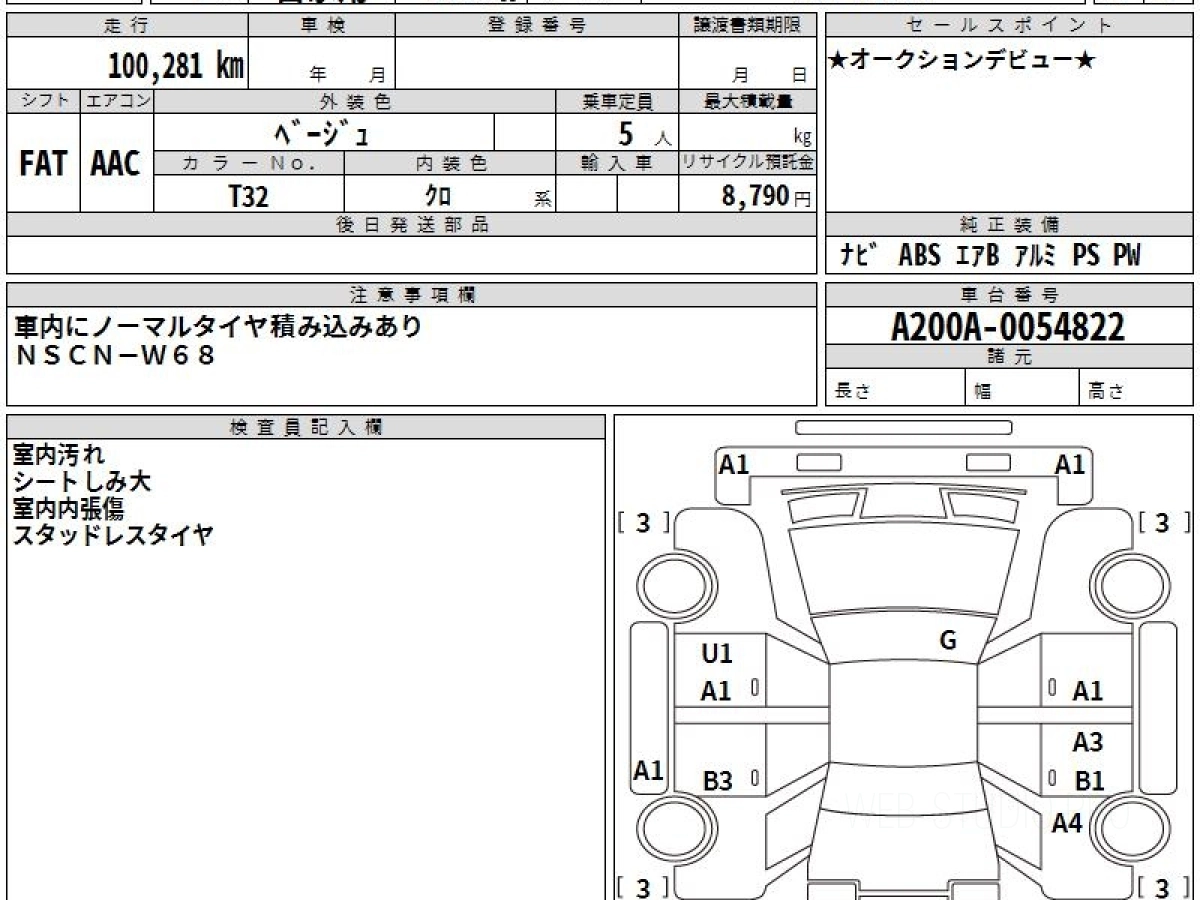Image resolution: width=1200 pixels, height=900 pixels.
Task: Click the エアB equipment entry
Action: coord(977,256)
